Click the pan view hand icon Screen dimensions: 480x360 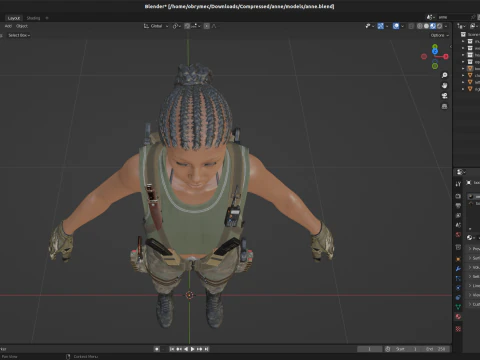click(444, 86)
